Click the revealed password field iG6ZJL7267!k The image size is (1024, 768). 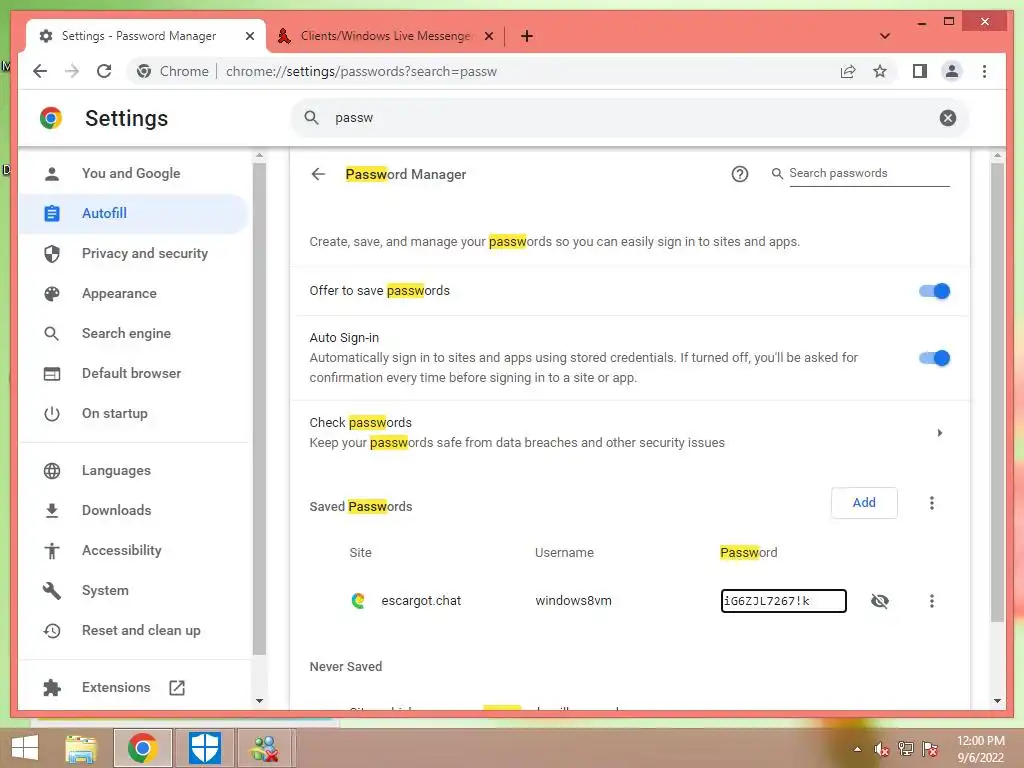coord(783,601)
